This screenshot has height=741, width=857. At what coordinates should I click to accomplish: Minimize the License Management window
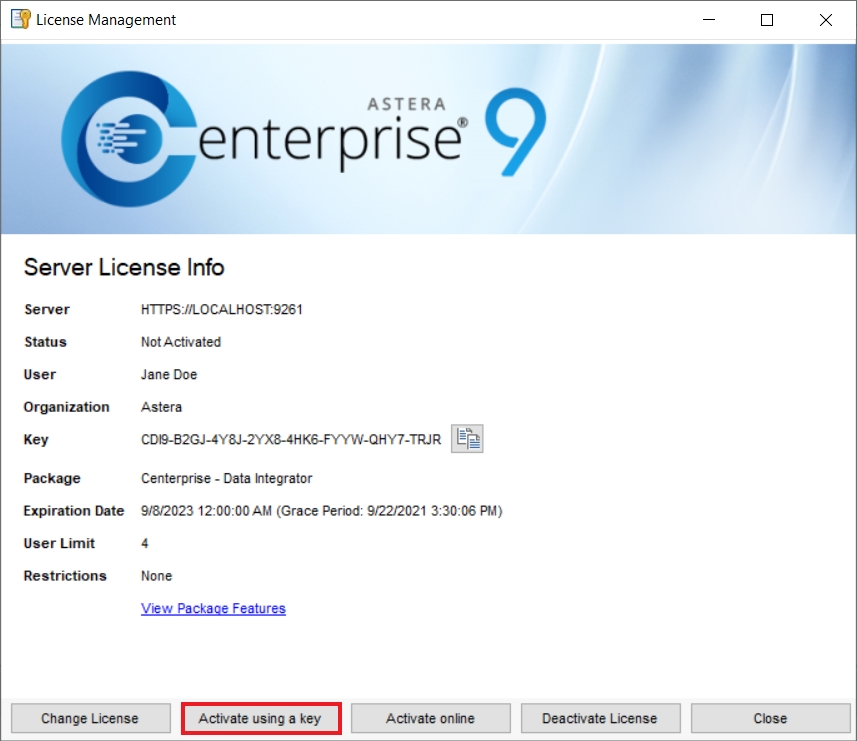tap(709, 20)
